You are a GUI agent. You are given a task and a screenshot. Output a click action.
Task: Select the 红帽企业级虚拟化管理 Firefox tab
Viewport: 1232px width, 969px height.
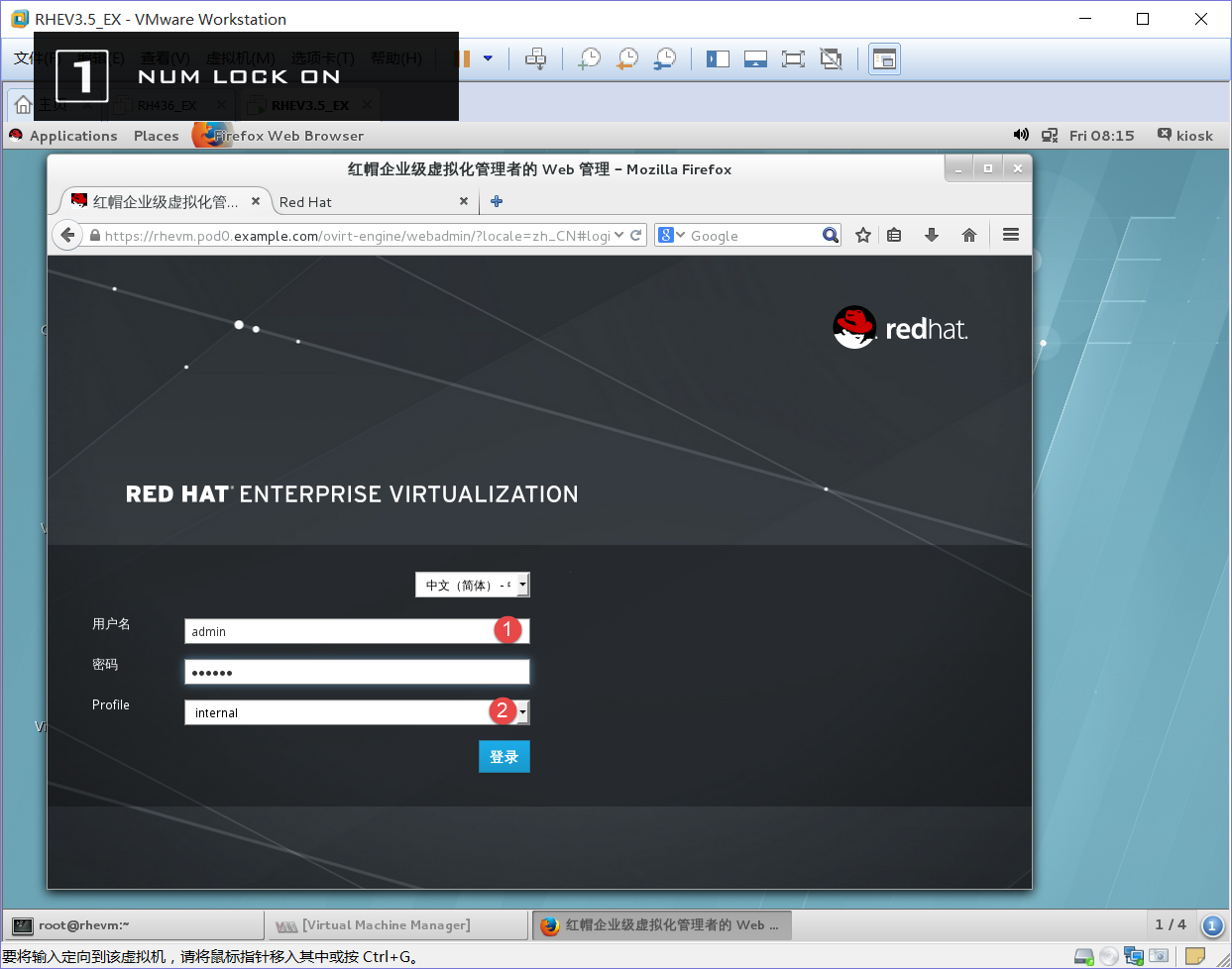(x=165, y=202)
